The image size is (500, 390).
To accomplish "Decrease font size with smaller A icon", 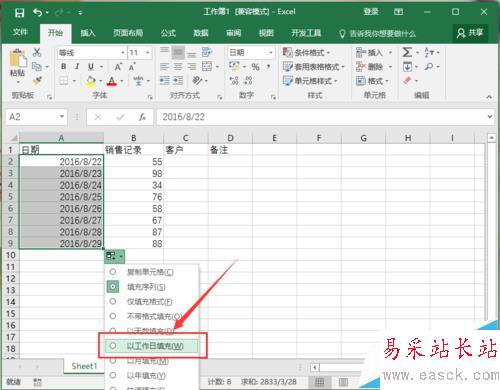I will point(132,67).
